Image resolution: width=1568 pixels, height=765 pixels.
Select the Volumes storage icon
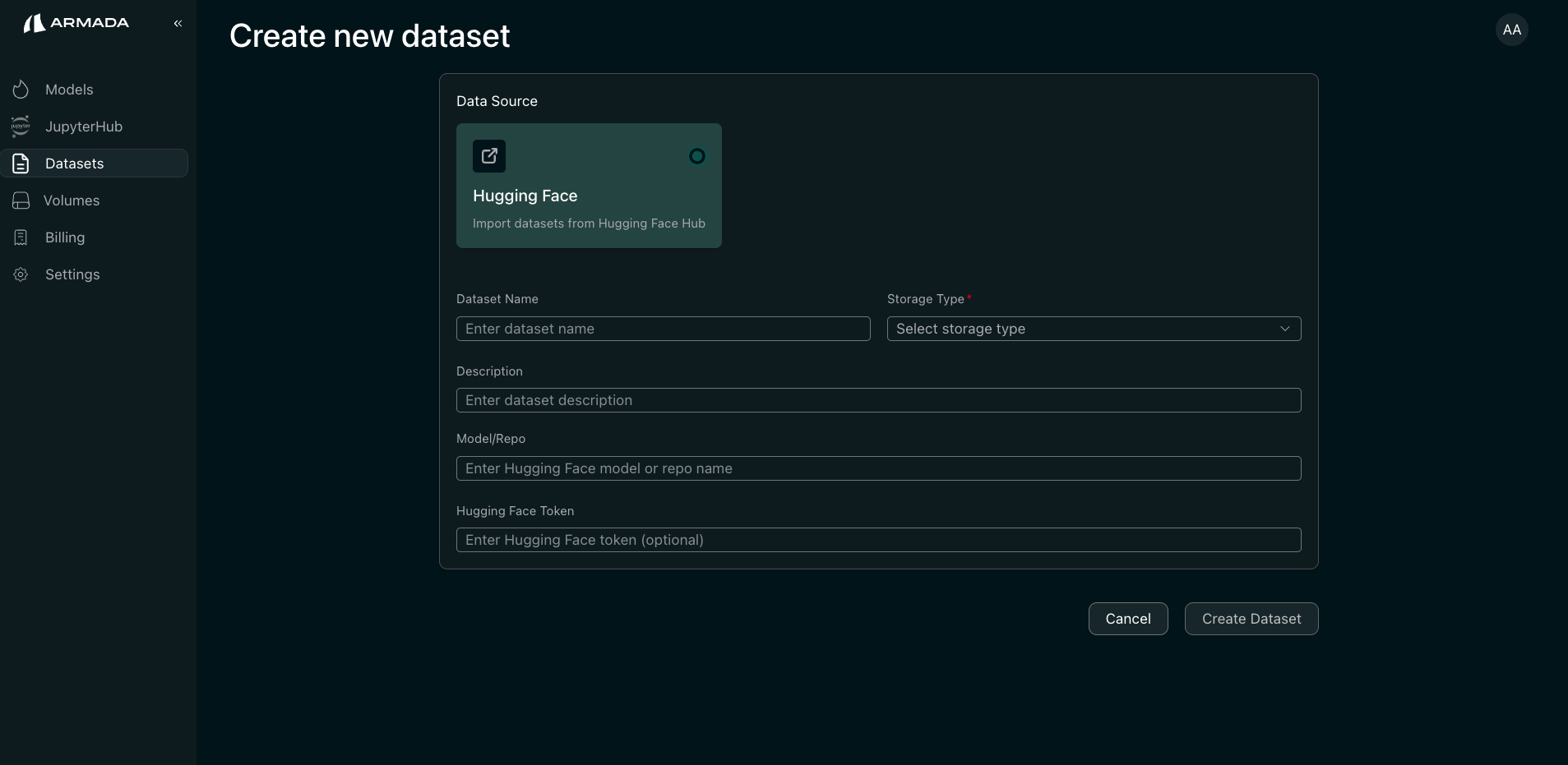click(21, 200)
